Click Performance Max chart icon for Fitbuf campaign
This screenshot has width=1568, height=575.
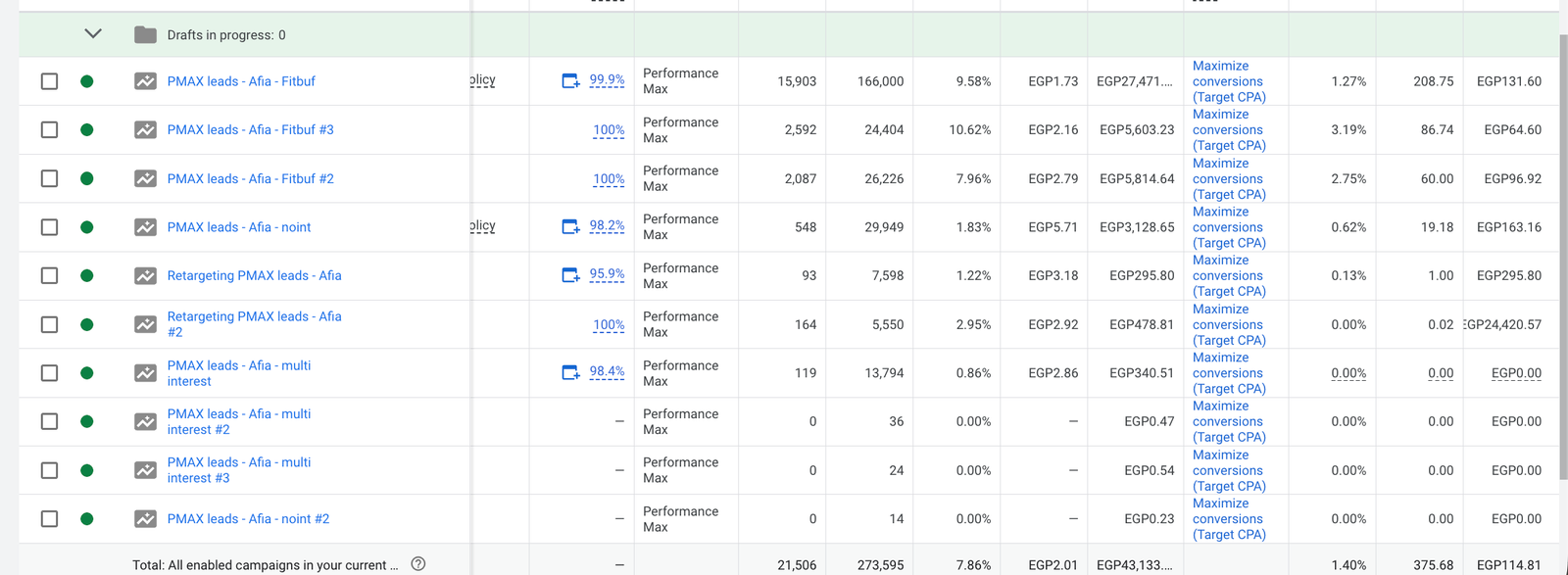coord(145,81)
